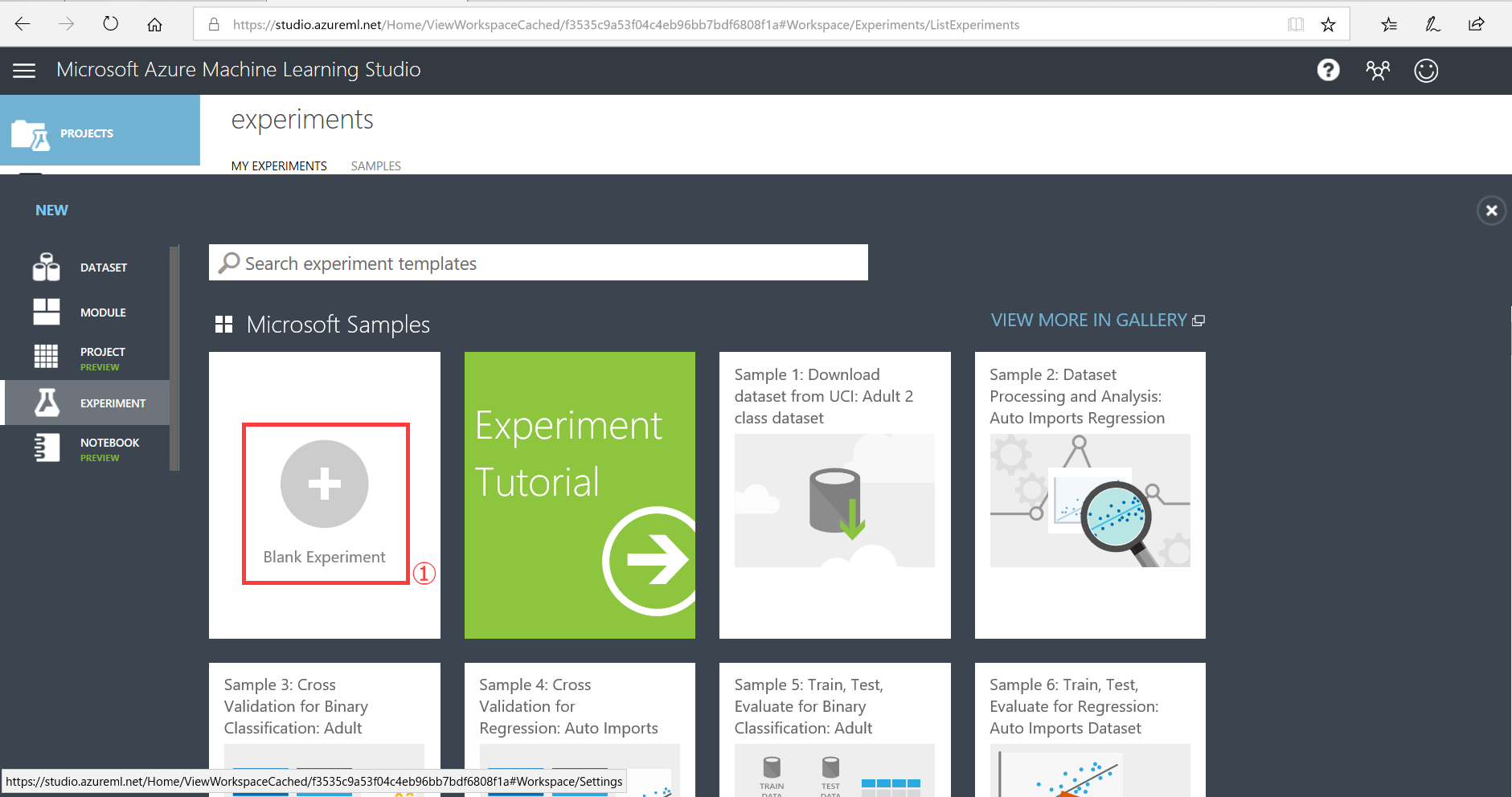Click the Project grid icon
The width and height of the screenshot is (1512, 797).
[46, 356]
